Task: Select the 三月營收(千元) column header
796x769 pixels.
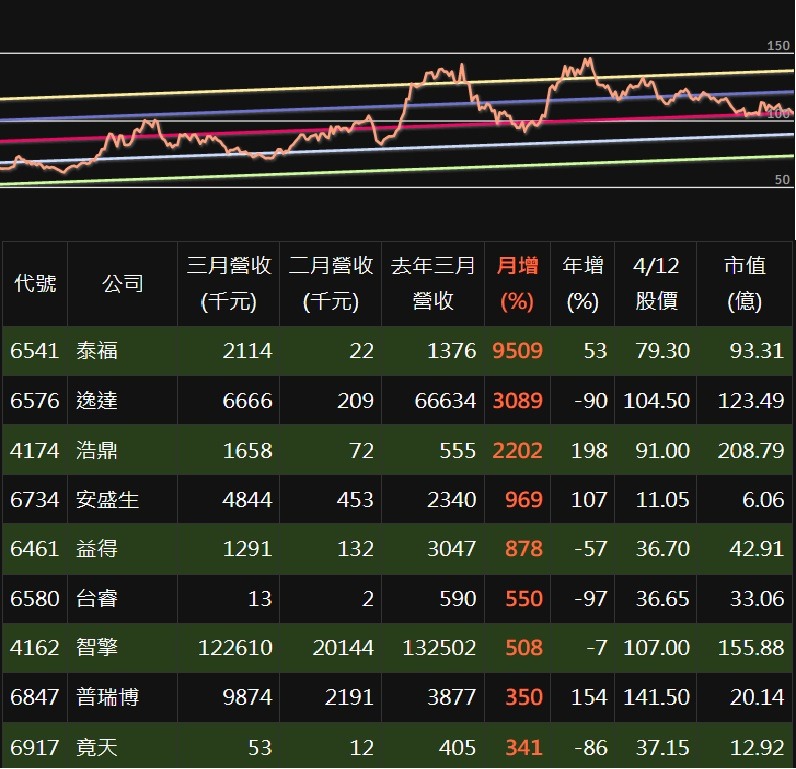Action: (229, 283)
